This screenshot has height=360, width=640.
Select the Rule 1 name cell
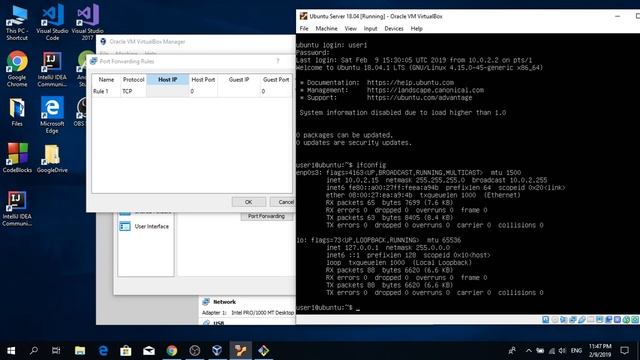[106, 91]
